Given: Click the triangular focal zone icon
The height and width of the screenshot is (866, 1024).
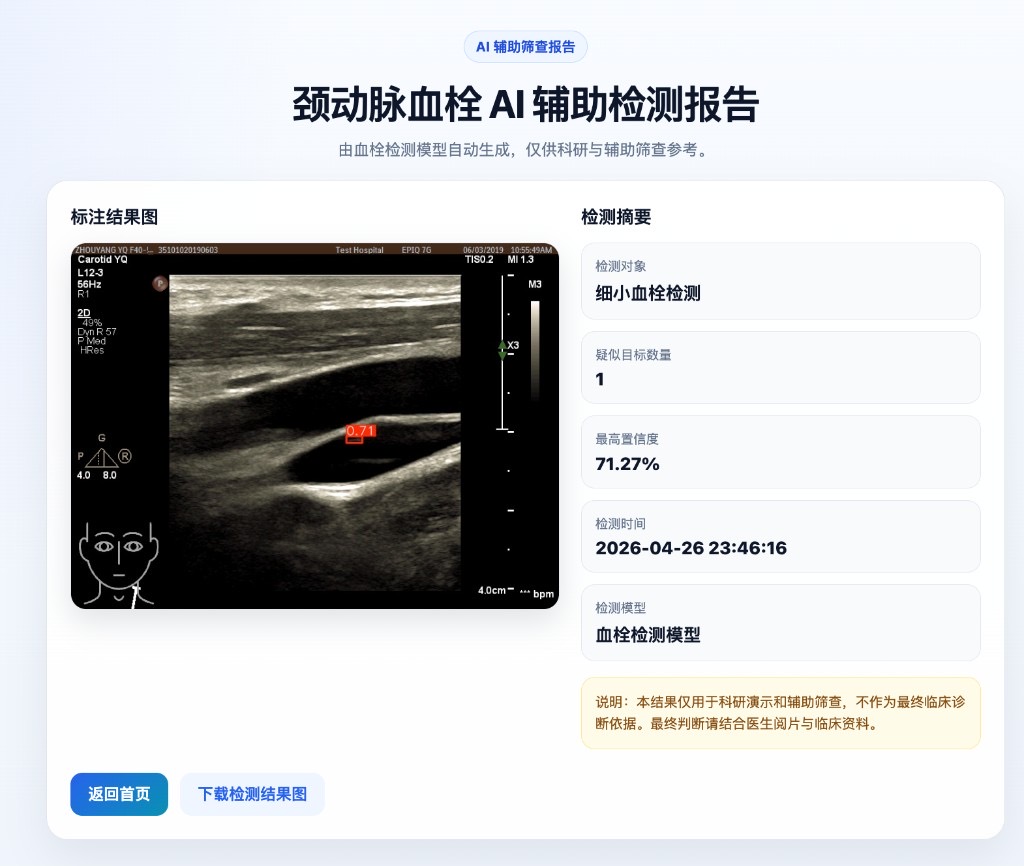Looking at the screenshot, I should click(x=101, y=458).
